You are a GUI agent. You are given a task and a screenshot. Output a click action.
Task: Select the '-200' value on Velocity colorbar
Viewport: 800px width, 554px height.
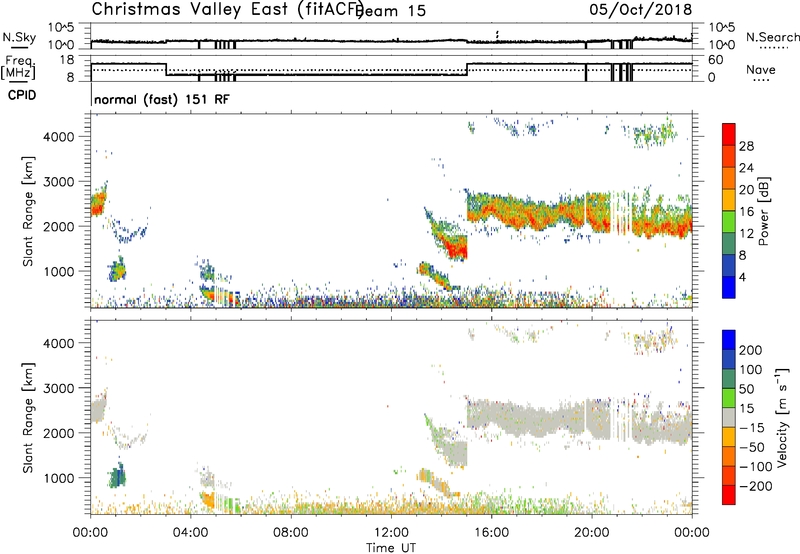click(x=756, y=486)
